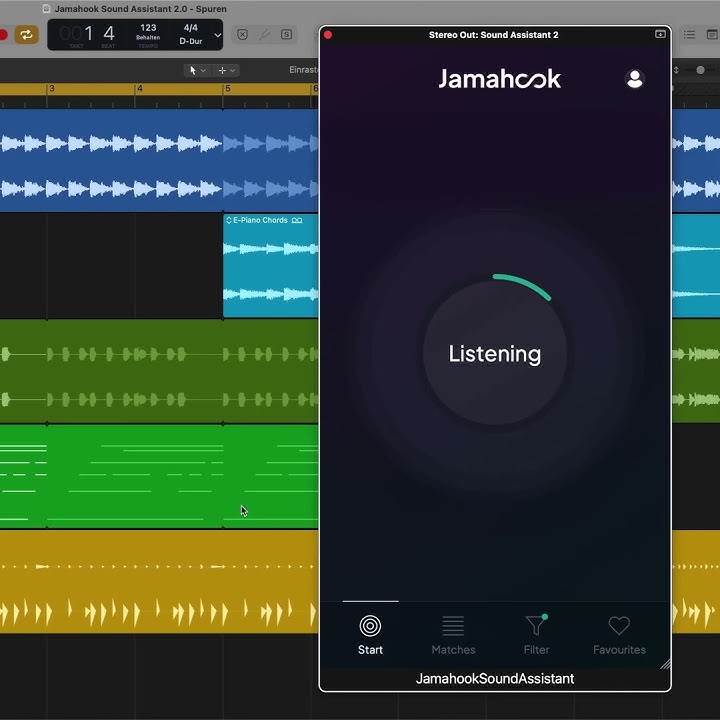Toggle the tuner fork icon
Viewport: 720px width, 720px height.
264,35
